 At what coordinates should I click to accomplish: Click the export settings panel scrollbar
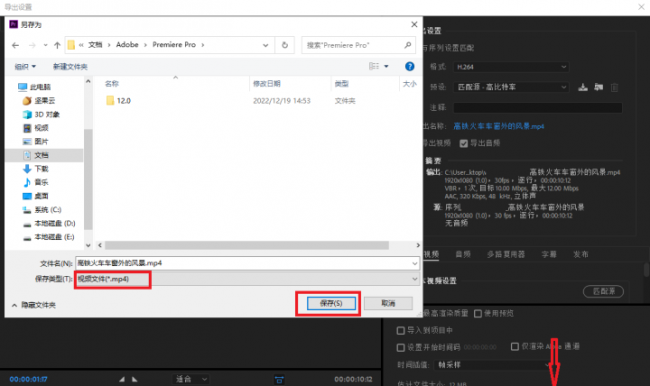646,270
